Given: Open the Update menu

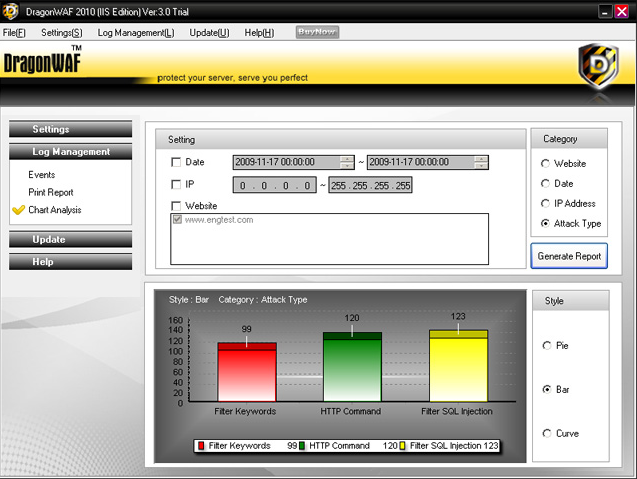Looking at the screenshot, I should [209, 33].
